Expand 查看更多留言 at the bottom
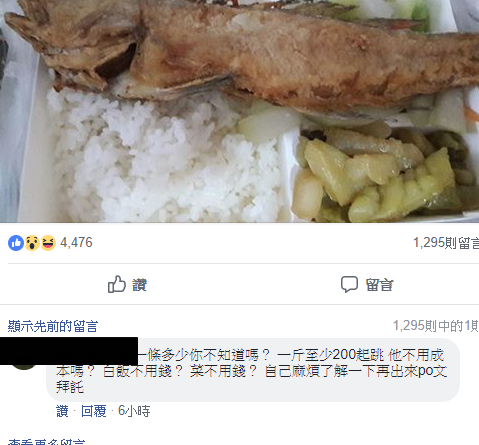 point(46,442)
